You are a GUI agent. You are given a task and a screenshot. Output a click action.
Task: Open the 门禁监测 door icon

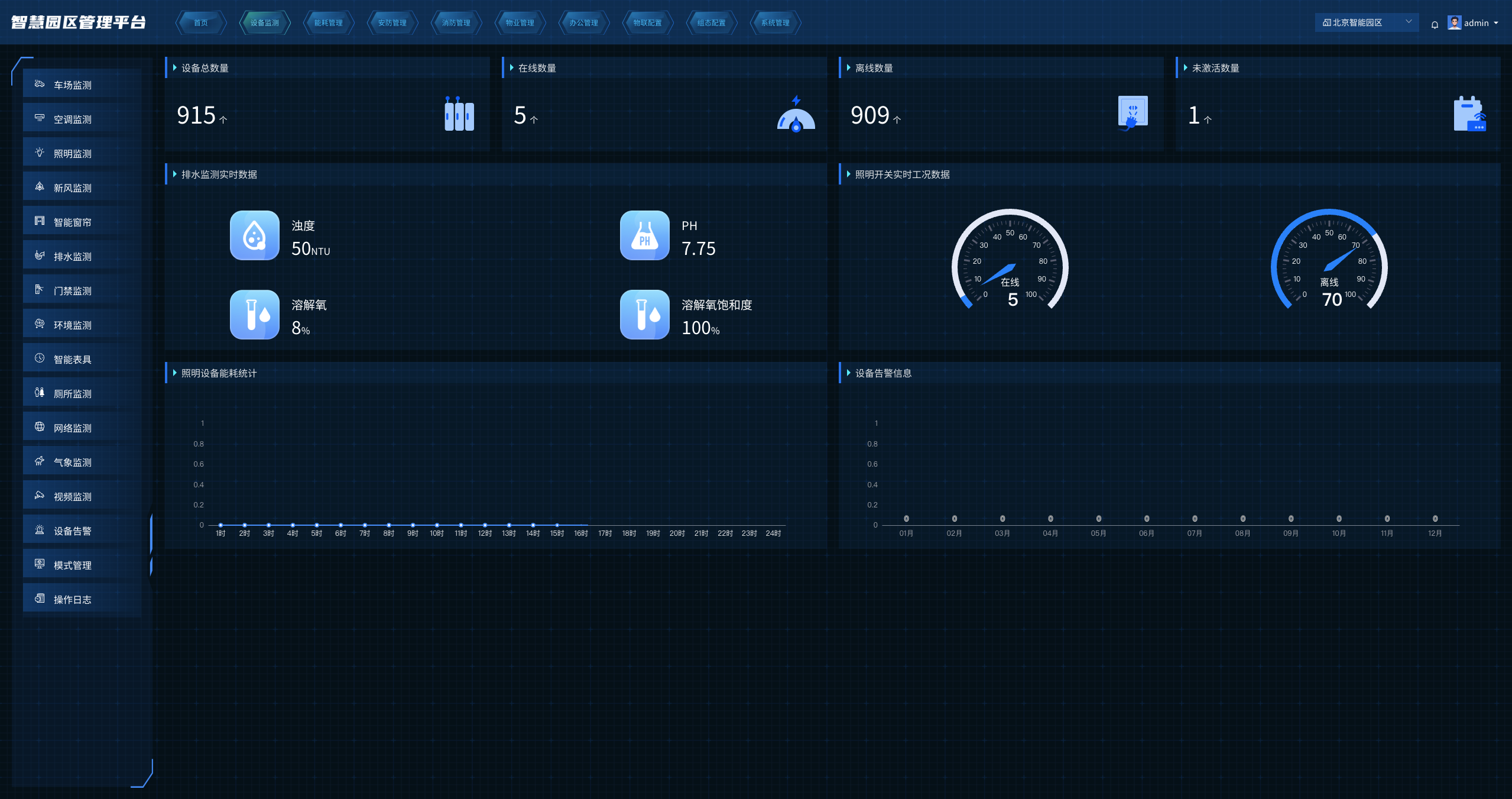(x=40, y=290)
